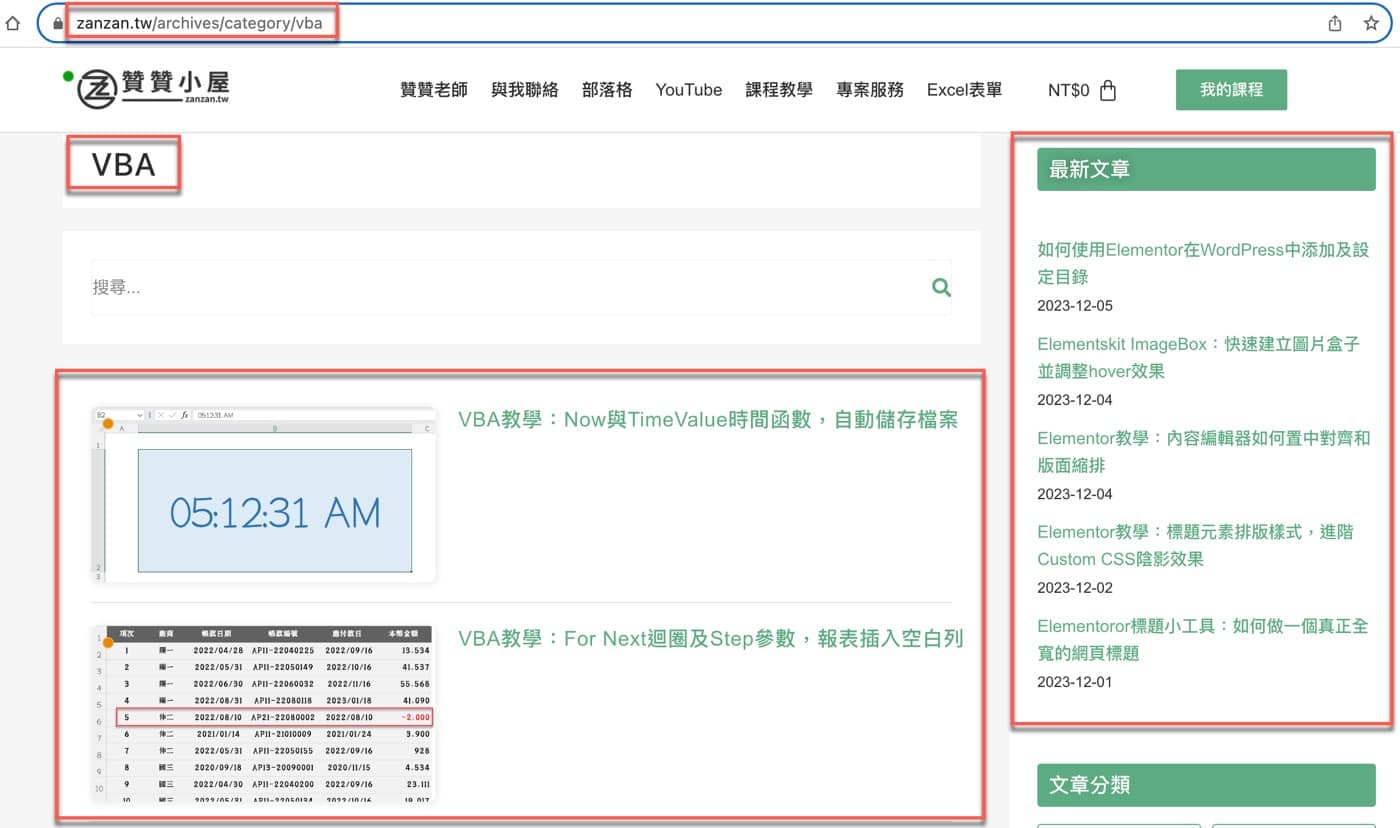
Task: Click the green search magnifier icon
Action: (x=941, y=287)
